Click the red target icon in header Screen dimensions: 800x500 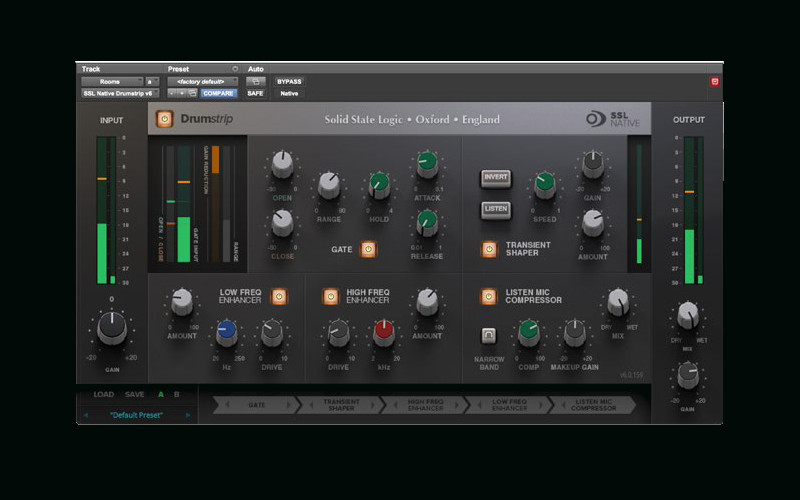point(714,82)
